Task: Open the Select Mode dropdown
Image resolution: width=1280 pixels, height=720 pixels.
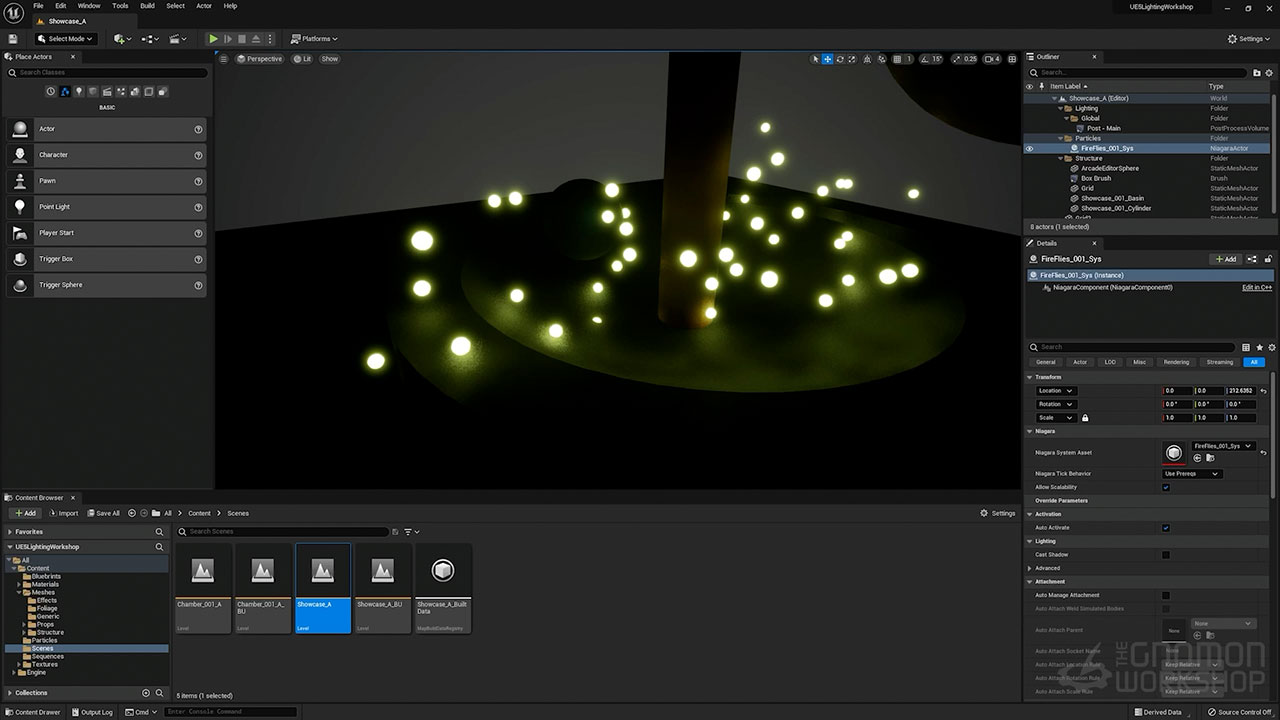Action: (66, 39)
